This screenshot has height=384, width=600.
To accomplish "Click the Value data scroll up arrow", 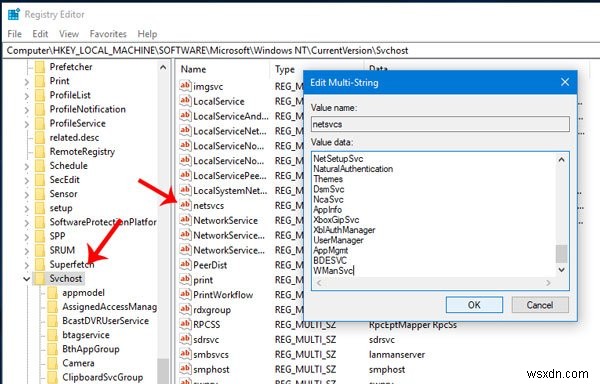I will (x=561, y=159).
